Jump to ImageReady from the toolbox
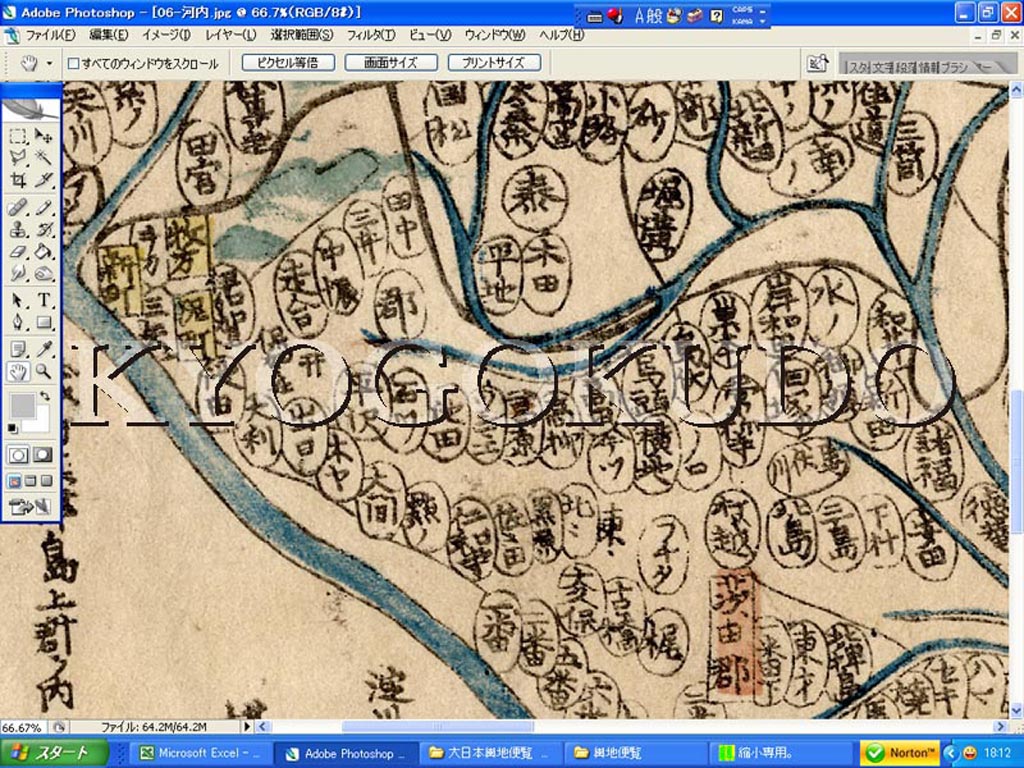The width and height of the screenshot is (1024, 768). (x=30, y=507)
